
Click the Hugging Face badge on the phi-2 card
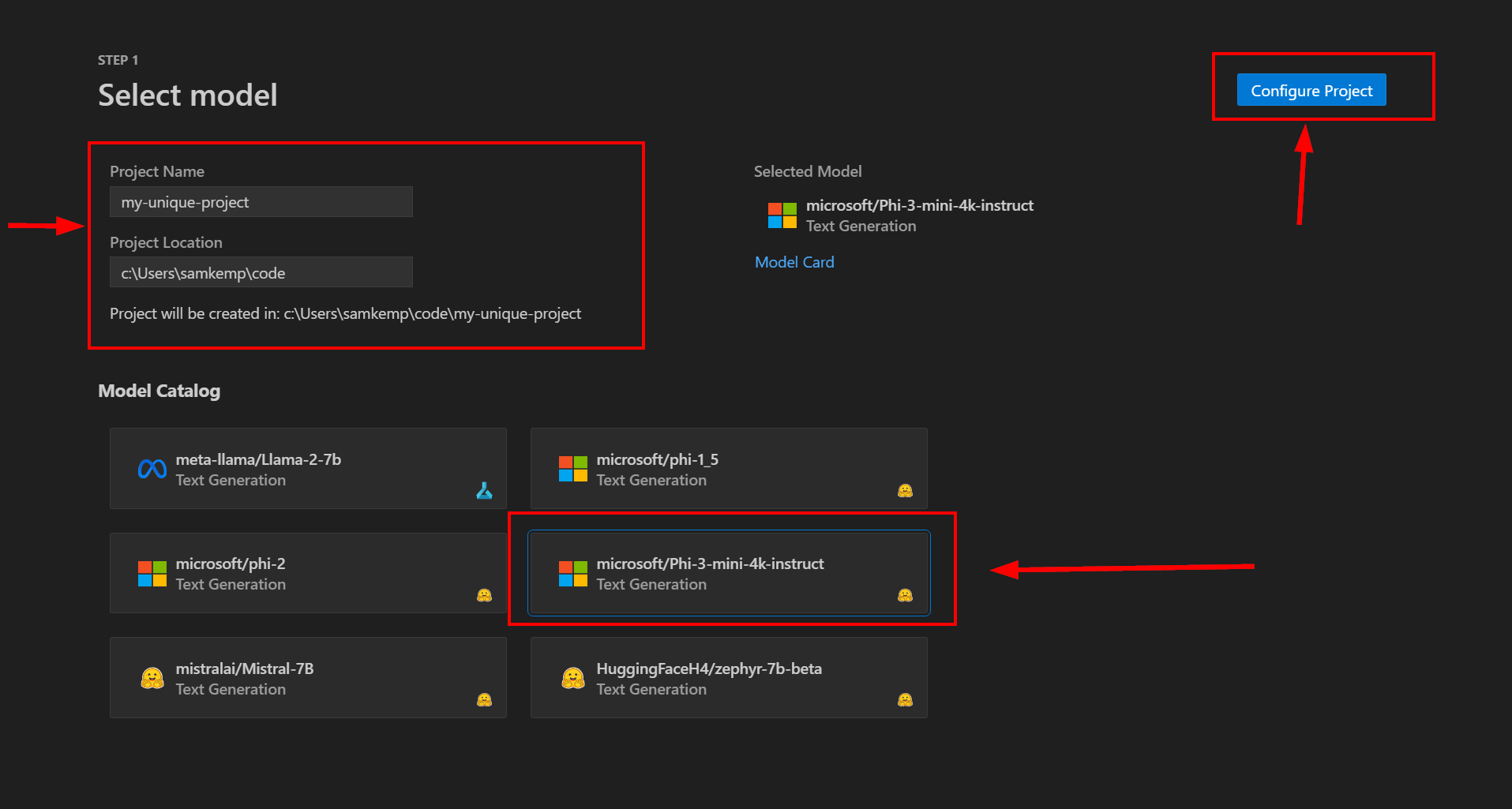pyautogui.click(x=484, y=594)
